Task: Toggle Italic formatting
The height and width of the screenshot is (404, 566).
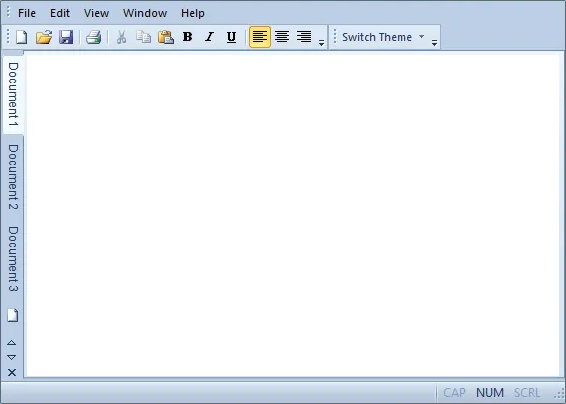Action: pyautogui.click(x=210, y=37)
